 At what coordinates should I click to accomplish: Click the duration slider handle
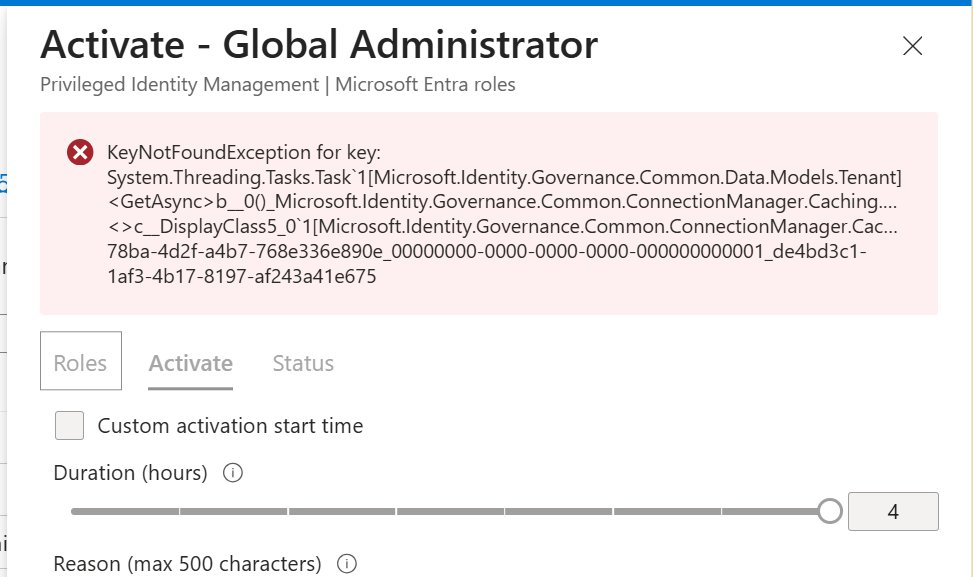pyautogui.click(x=829, y=511)
